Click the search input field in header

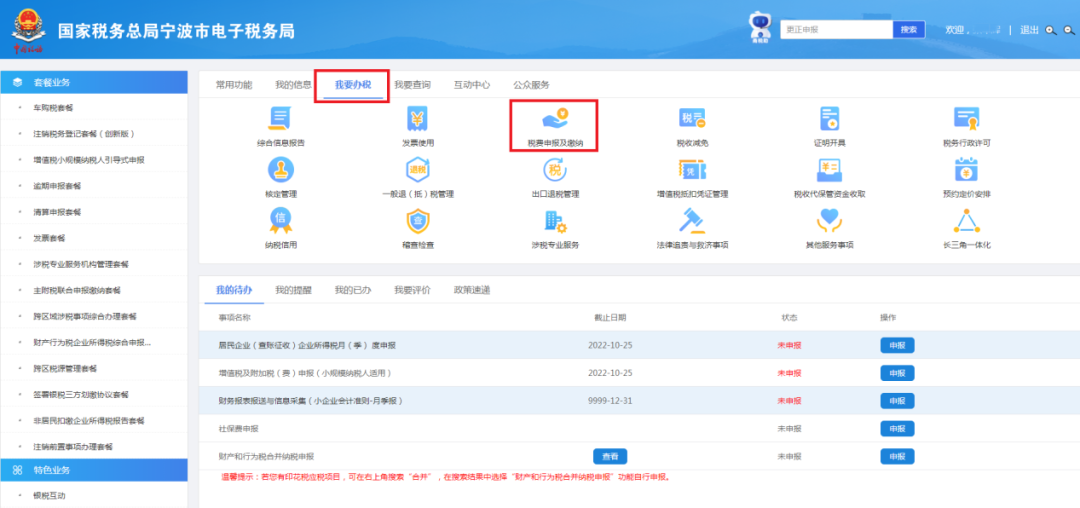click(836, 30)
